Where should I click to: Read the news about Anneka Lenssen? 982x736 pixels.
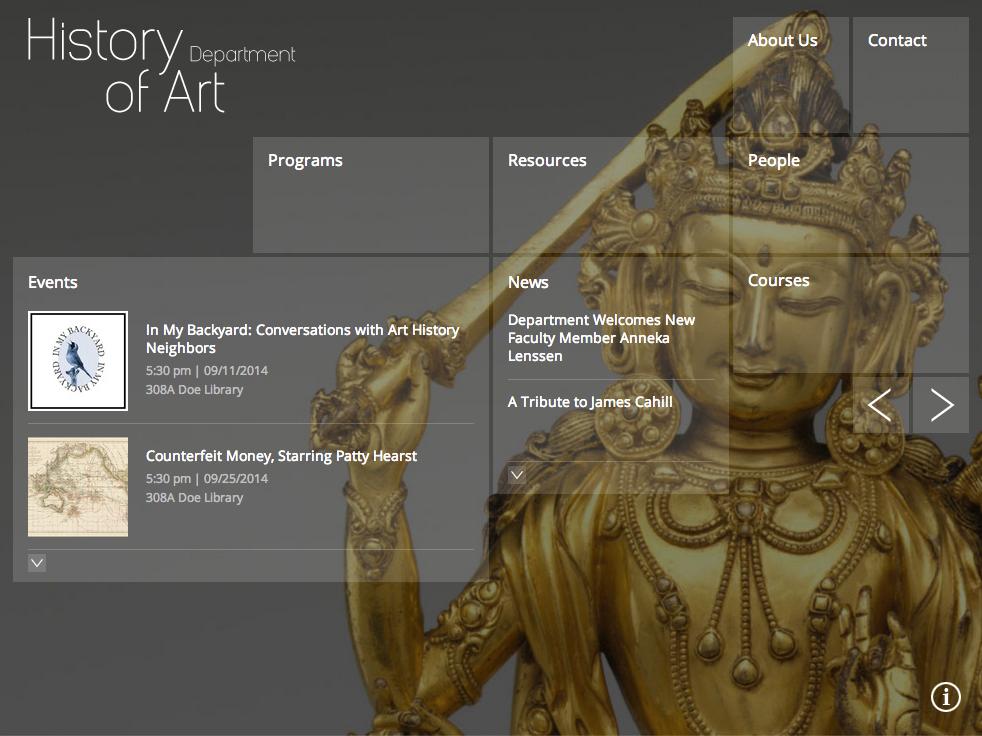(601, 338)
